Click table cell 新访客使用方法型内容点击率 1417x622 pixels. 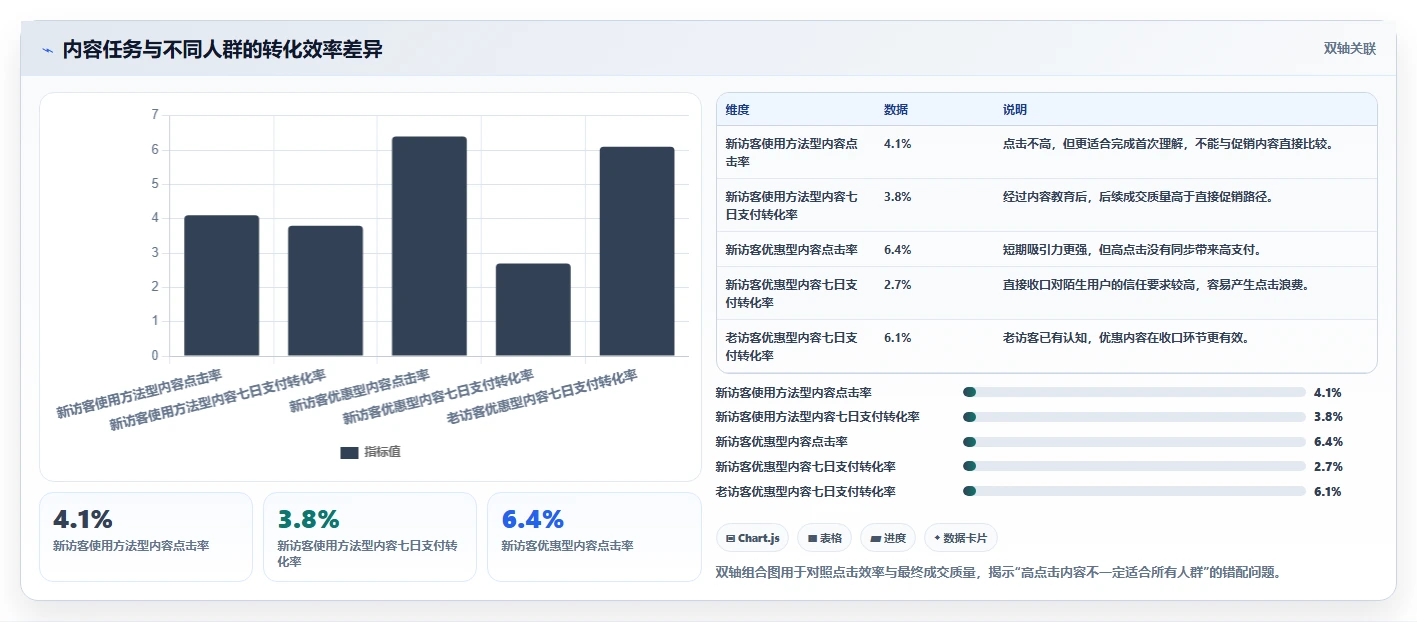[x=792, y=152]
